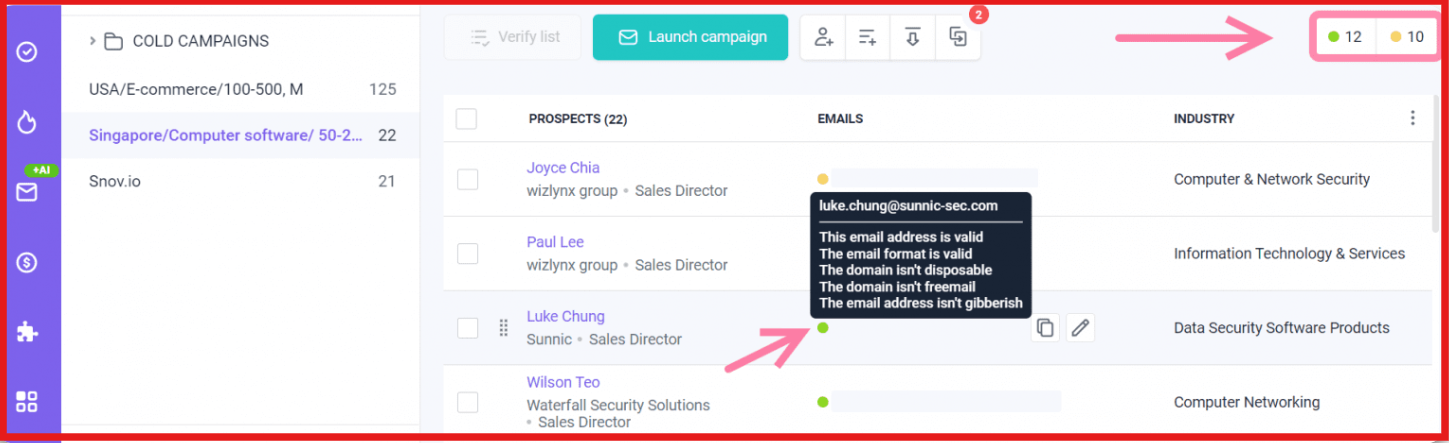Click luke.chung@sunnic-sec.com in the tooltip
The image size is (1449, 443).
tap(909, 206)
